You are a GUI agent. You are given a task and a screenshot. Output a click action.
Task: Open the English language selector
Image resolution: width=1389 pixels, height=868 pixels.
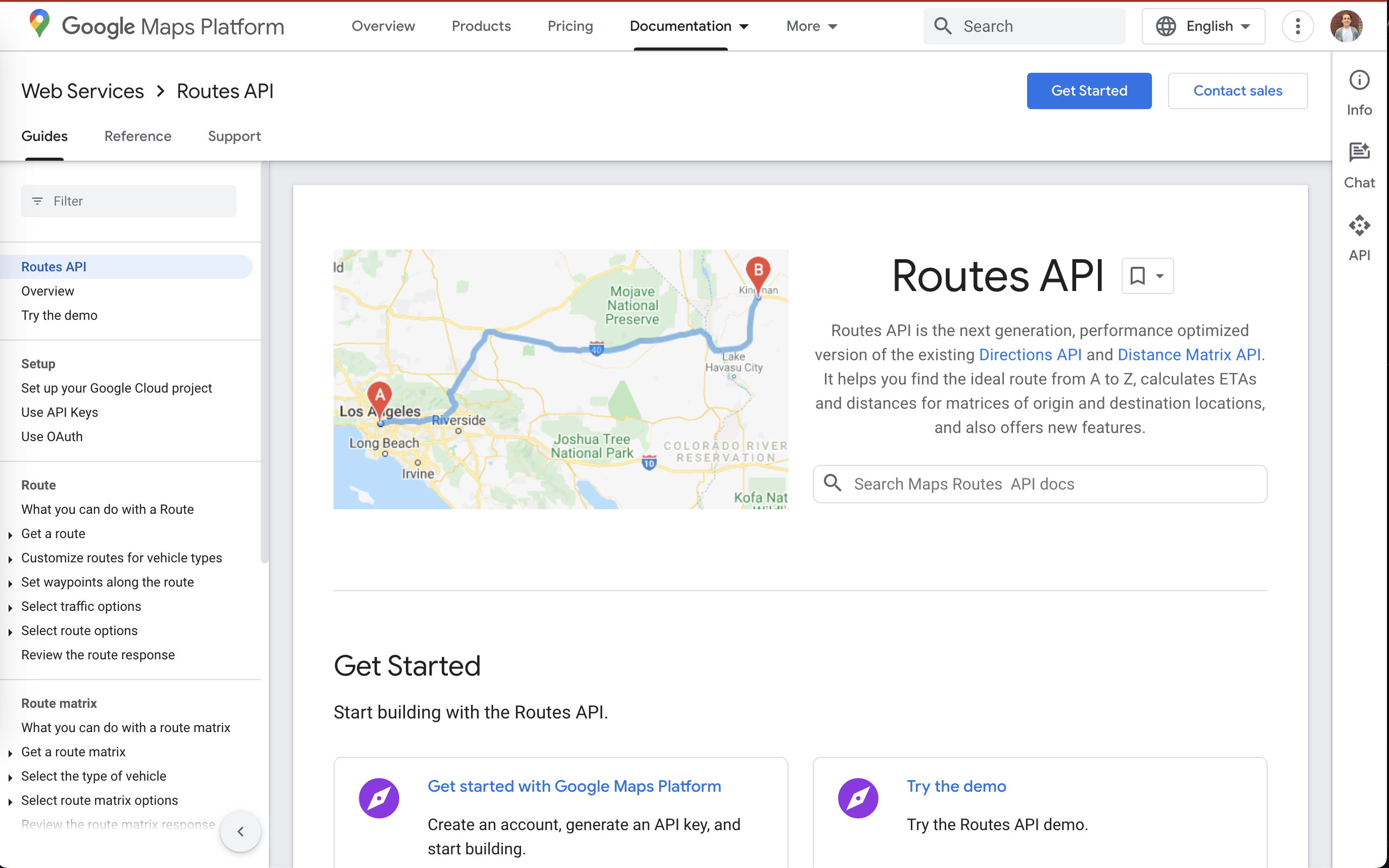pos(1203,26)
